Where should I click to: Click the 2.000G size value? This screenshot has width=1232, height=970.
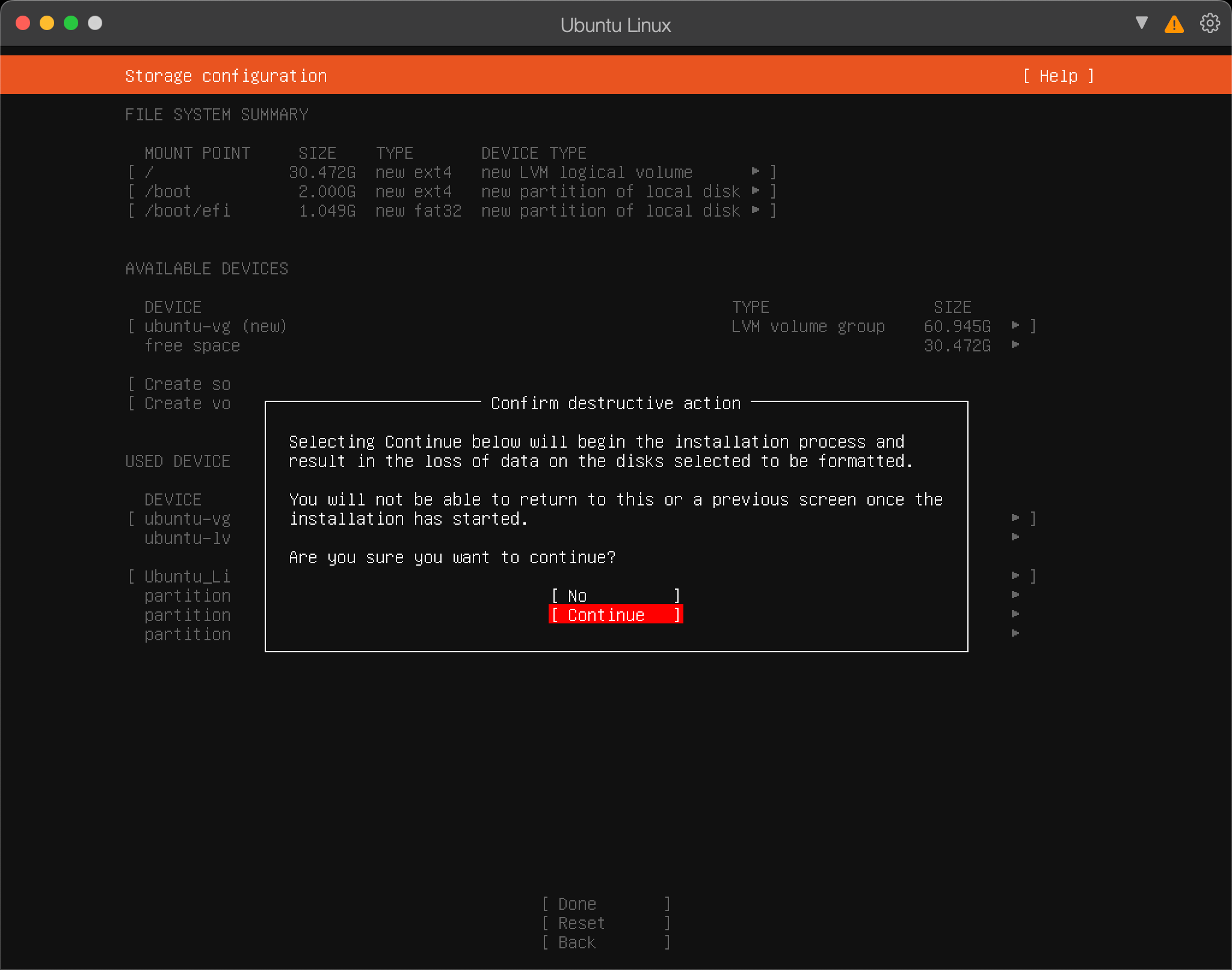[x=327, y=191]
